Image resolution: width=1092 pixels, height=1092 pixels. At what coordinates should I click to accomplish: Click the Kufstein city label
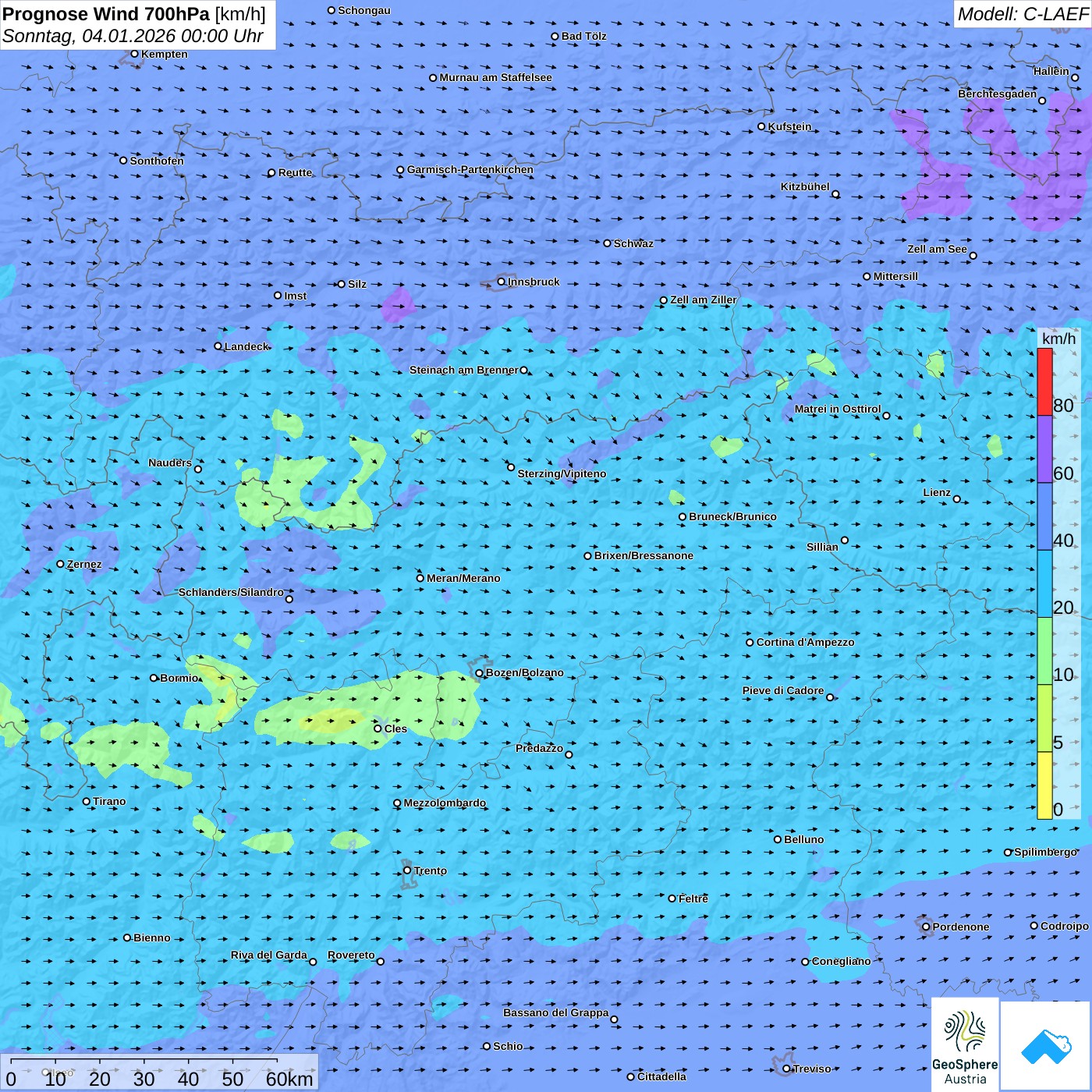pyautogui.click(x=789, y=126)
